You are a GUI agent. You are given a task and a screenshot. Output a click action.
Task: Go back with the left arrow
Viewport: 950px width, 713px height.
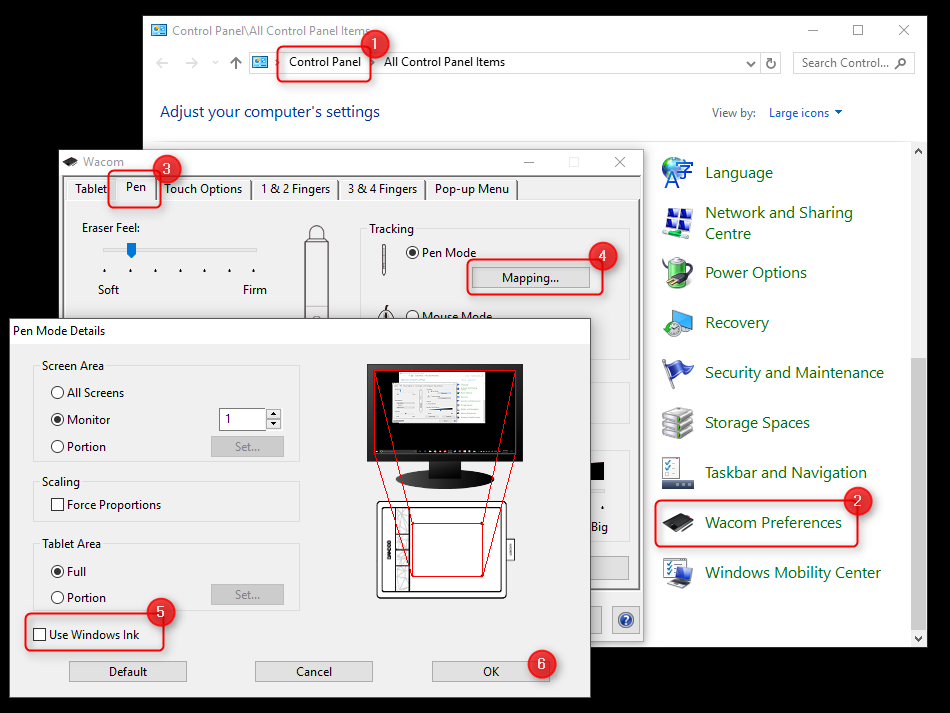162,63
